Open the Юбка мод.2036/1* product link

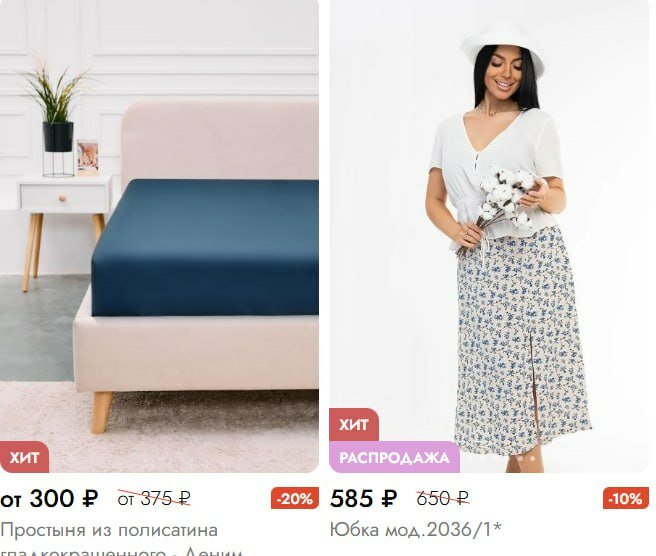(415, 530)
